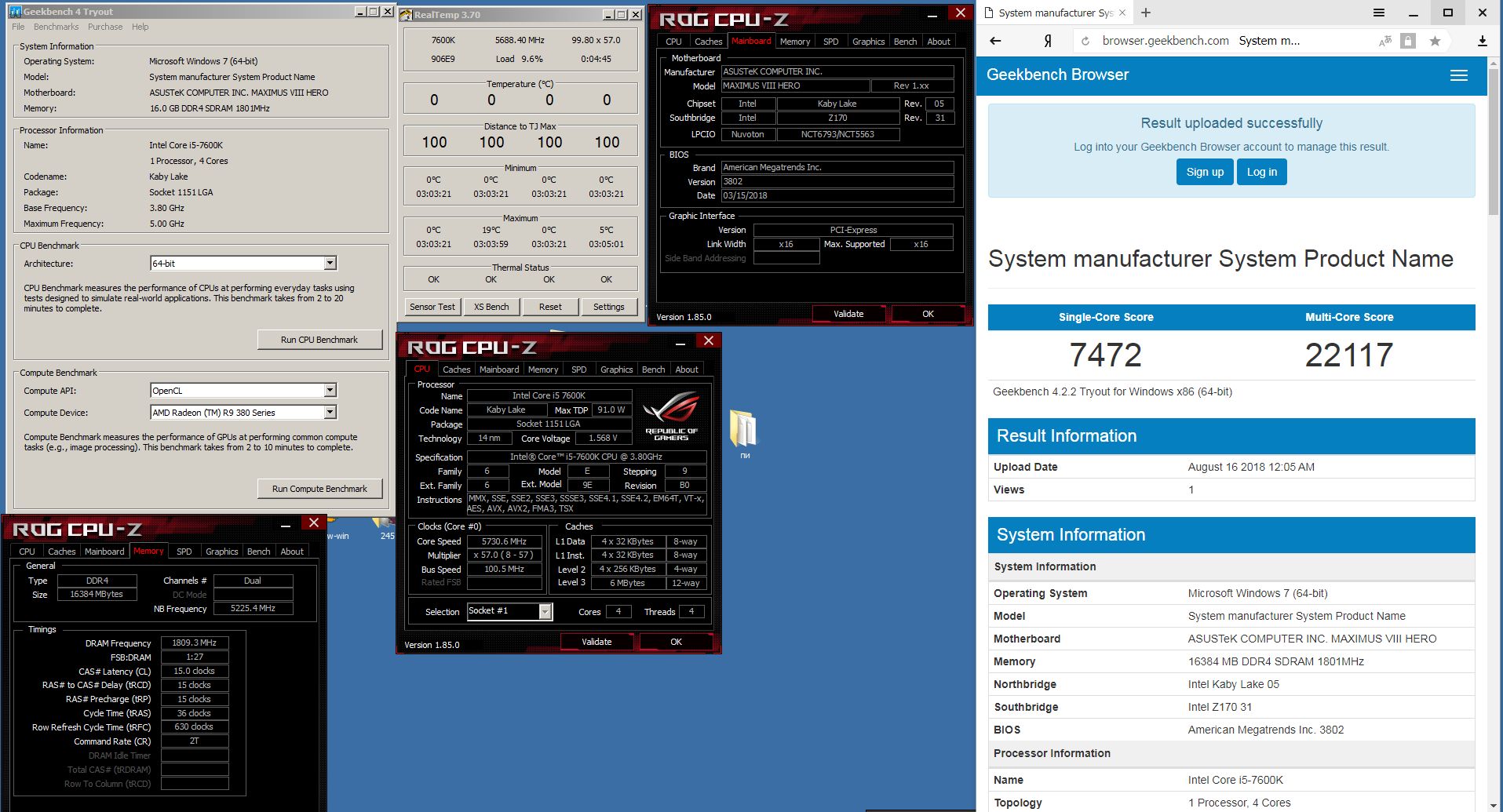Open the Purchase menu in Geekbench

pyautogui.click(x=105, y=27)
